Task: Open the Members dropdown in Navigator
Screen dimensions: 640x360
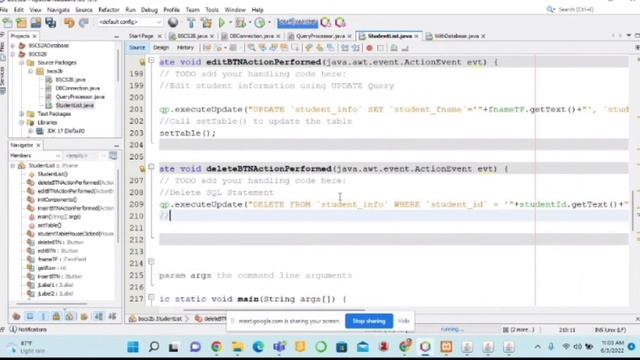Action: [35, 156]
